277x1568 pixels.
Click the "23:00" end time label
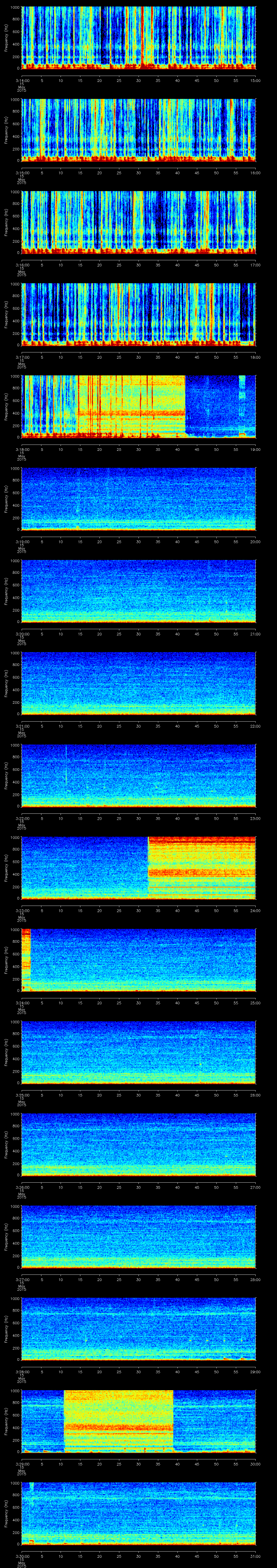256,818
